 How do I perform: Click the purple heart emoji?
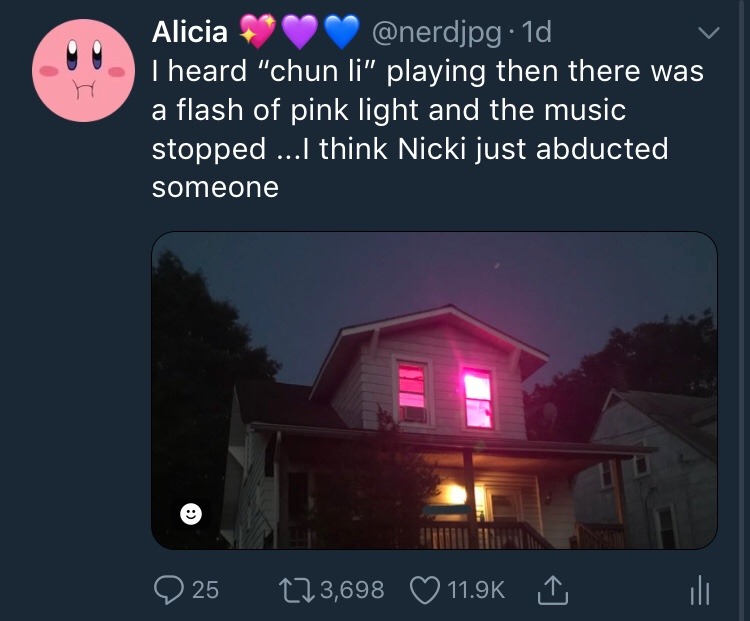pos(299,32)
